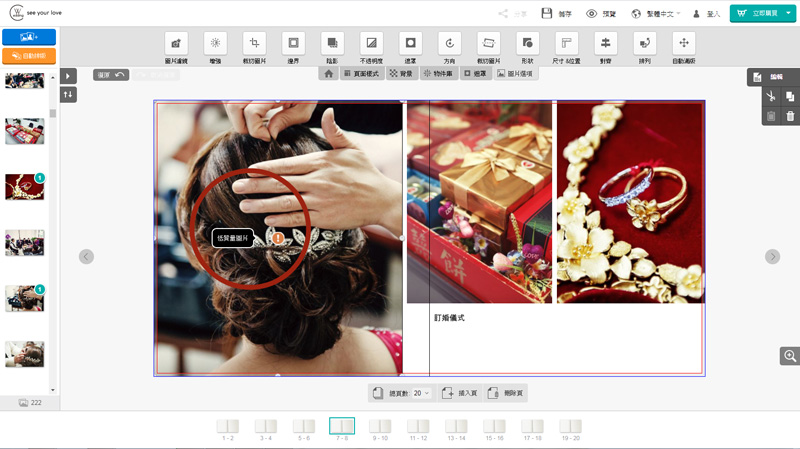The width and height of the screenshot is (800, 449).
Task: Open the opacity (不透明度) tool
Action: 371,43
